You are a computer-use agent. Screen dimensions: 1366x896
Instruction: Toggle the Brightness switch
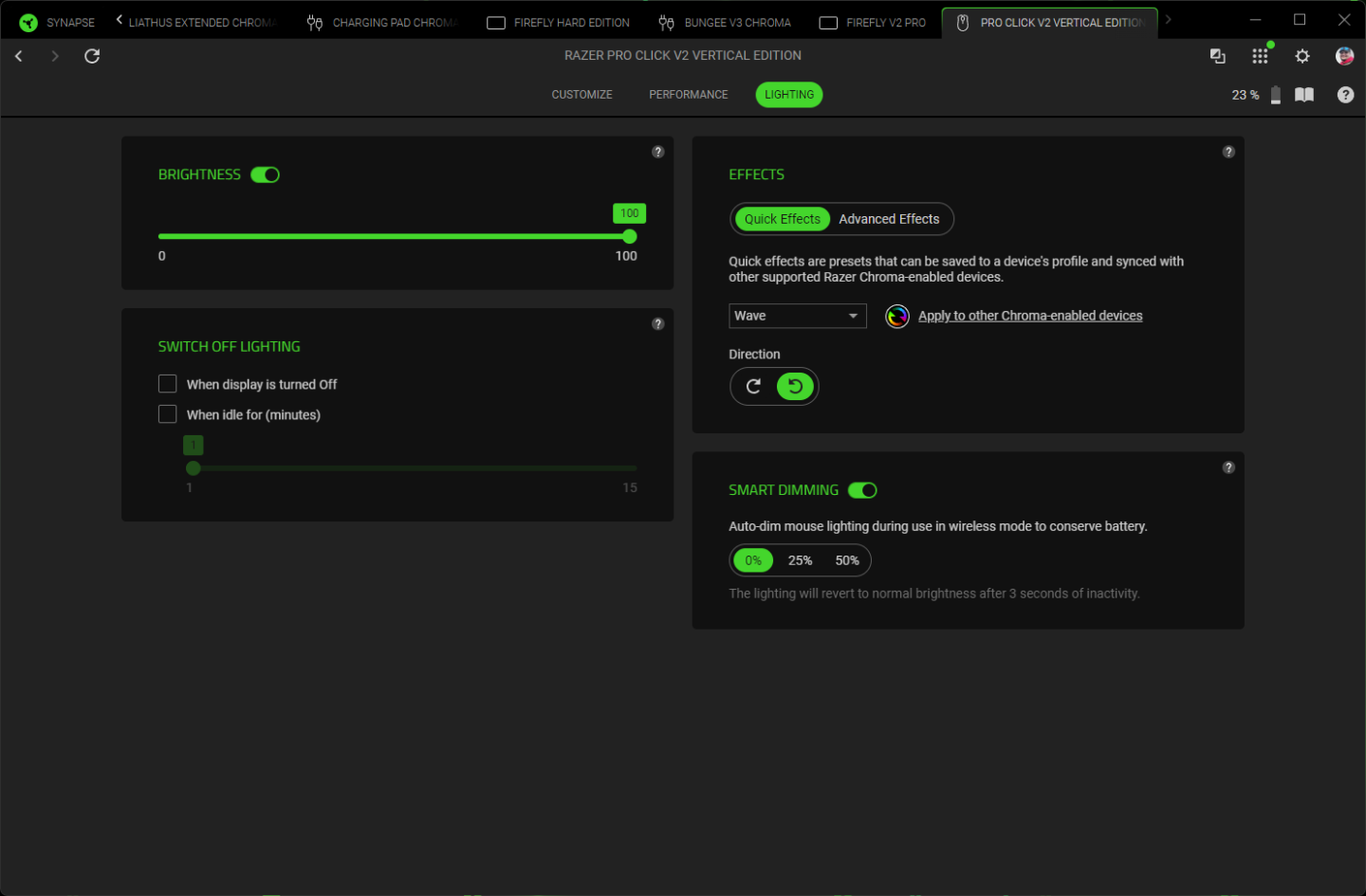[265, 174]
